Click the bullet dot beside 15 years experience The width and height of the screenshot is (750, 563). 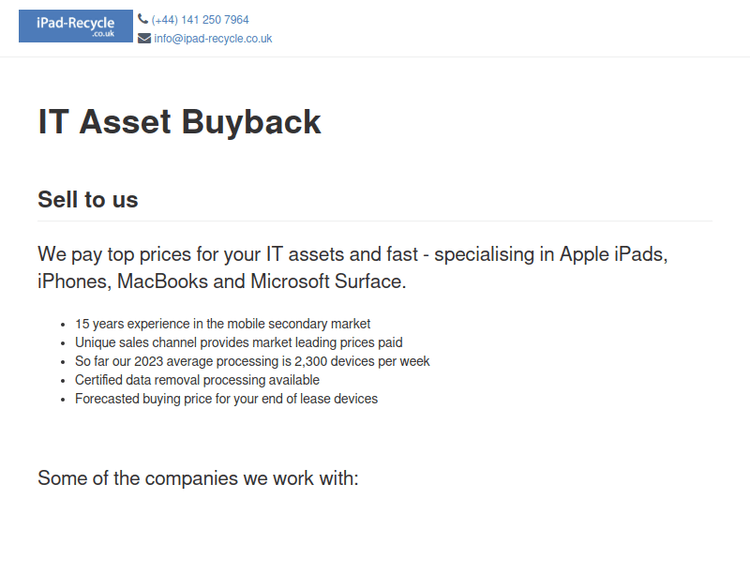(64, 325)
